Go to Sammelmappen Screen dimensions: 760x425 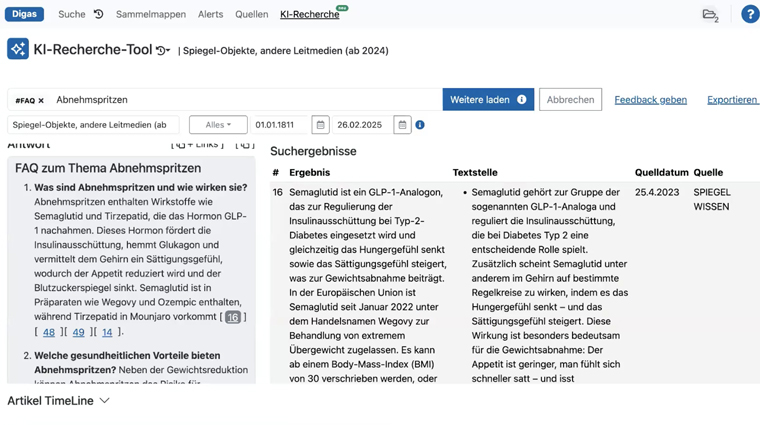tap(151, 15)
